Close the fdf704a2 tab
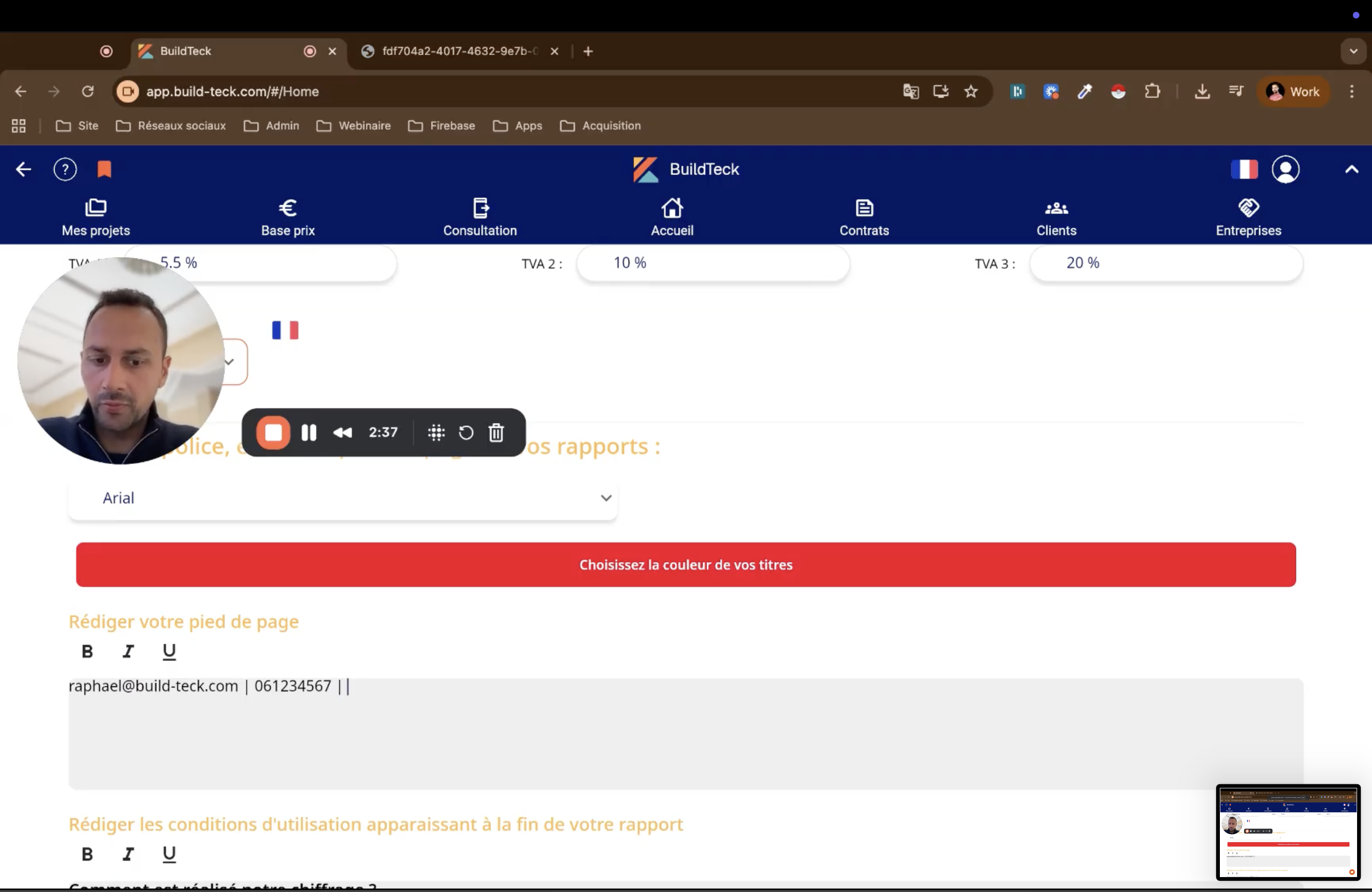 tap(554, 51)
